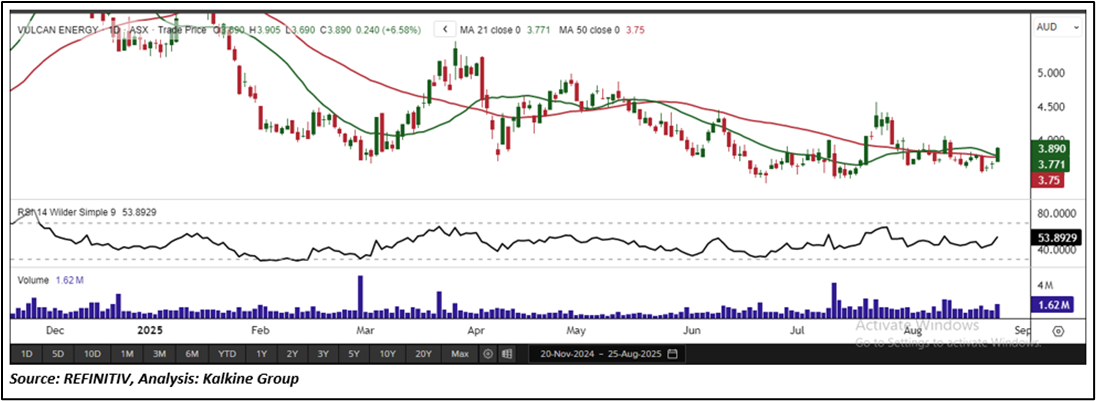This screenshot has width=1096, height=401.
Task: Click the 2025 label on time axis
Action: coord(148,328)
